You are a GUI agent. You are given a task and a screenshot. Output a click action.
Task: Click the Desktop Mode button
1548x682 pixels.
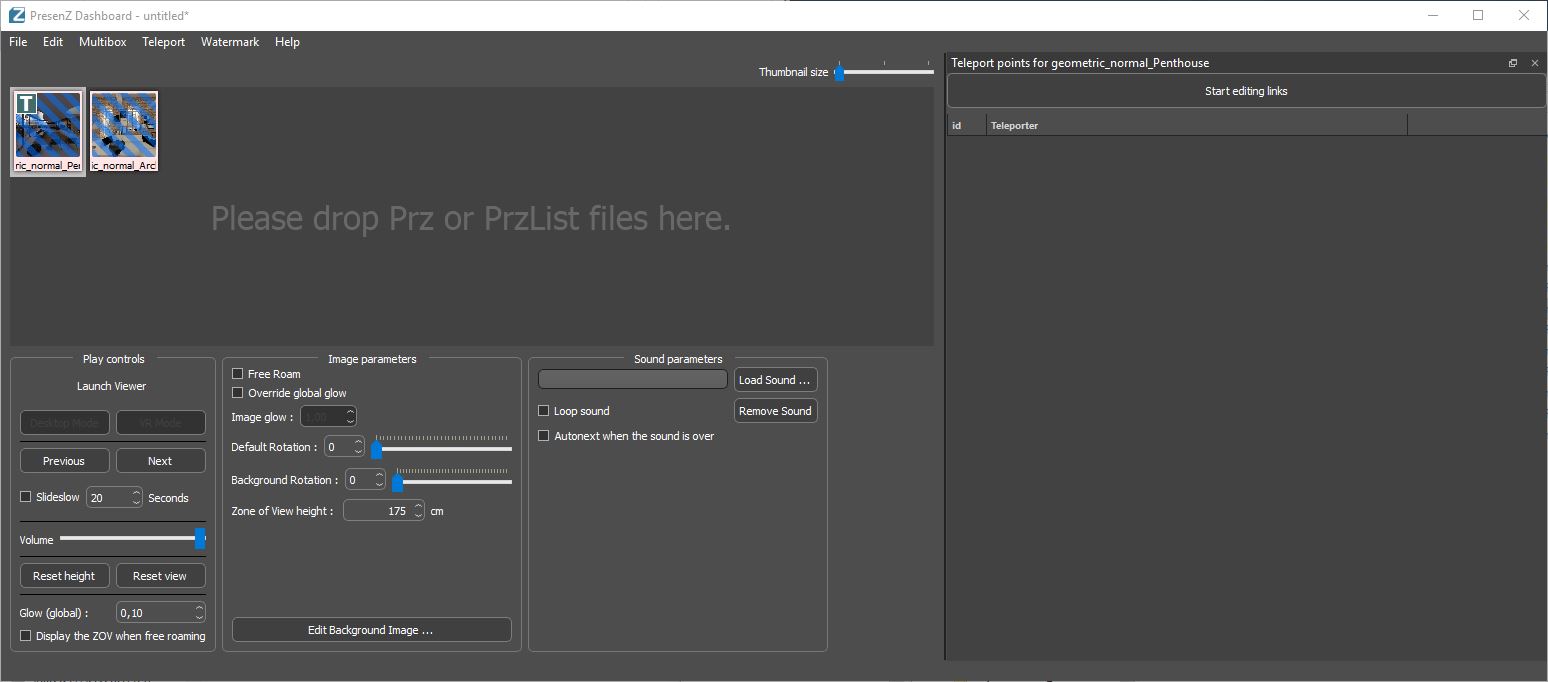(x=65, y=423)
